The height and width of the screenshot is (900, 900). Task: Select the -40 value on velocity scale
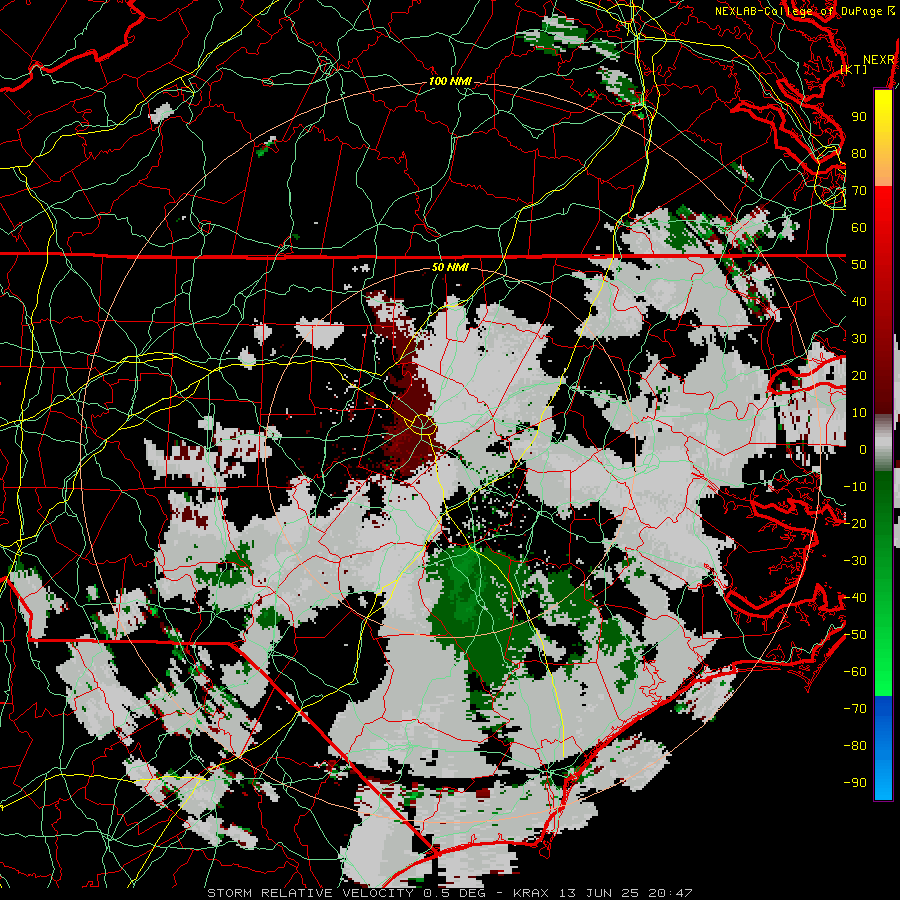coord(855,598)
